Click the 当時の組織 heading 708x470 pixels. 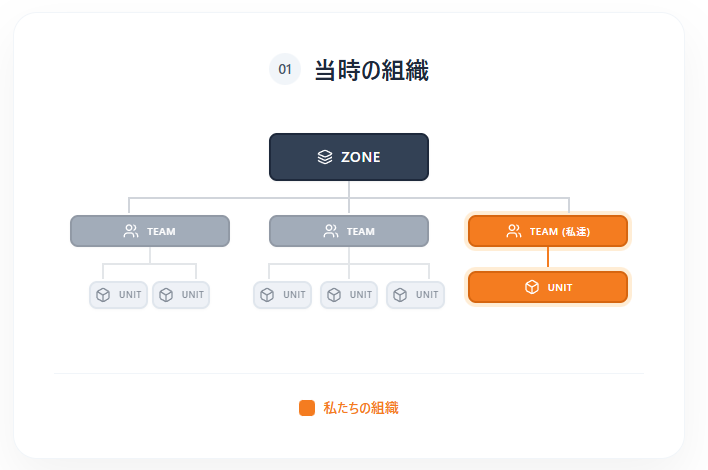pyautogui.click(x=372, y=70)
